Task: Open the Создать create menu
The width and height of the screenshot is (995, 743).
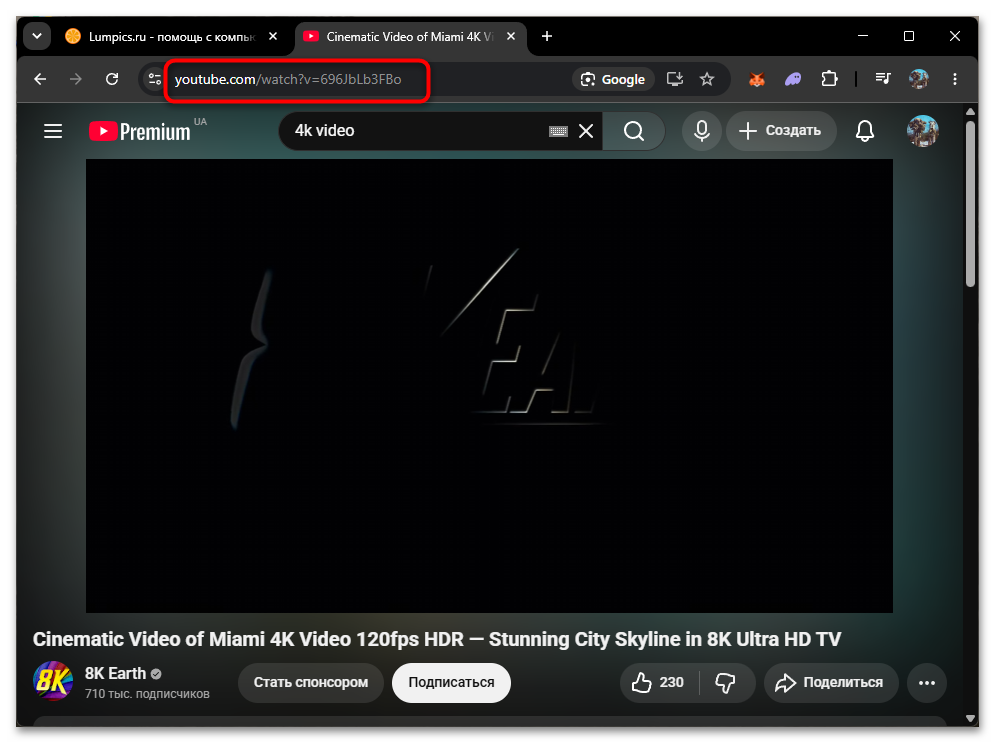Action: (x=781, y=131)
